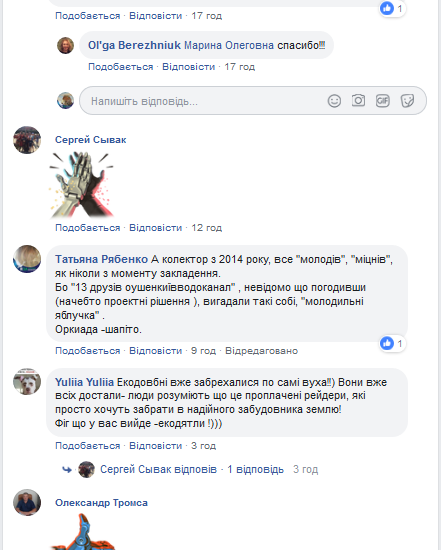Screen dimensions: 441x550
Task: Like the Yuliia Yuliia comment via Подобається
Action: pos(88,446)
